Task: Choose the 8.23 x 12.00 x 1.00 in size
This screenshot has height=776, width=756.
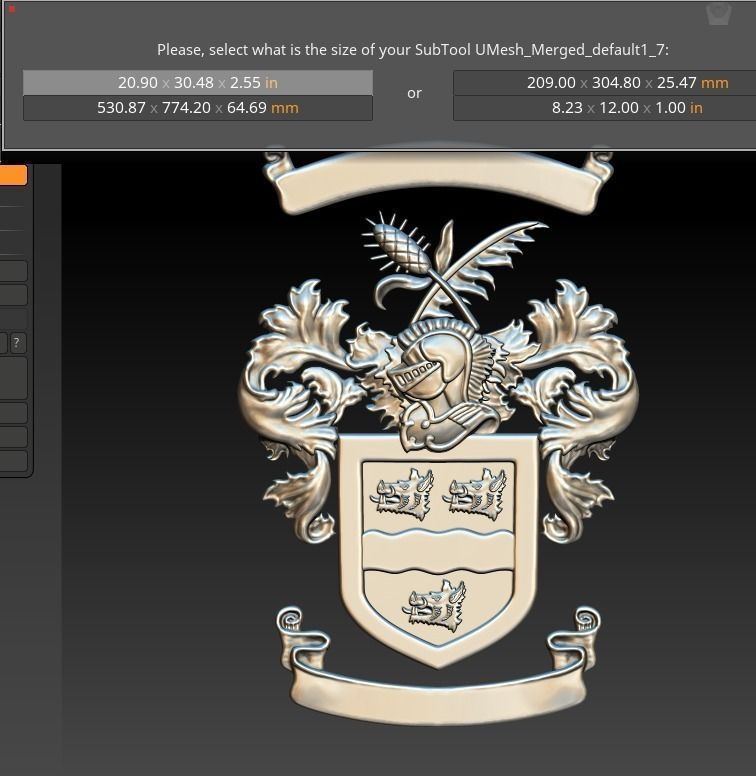Action: (605, 108)
